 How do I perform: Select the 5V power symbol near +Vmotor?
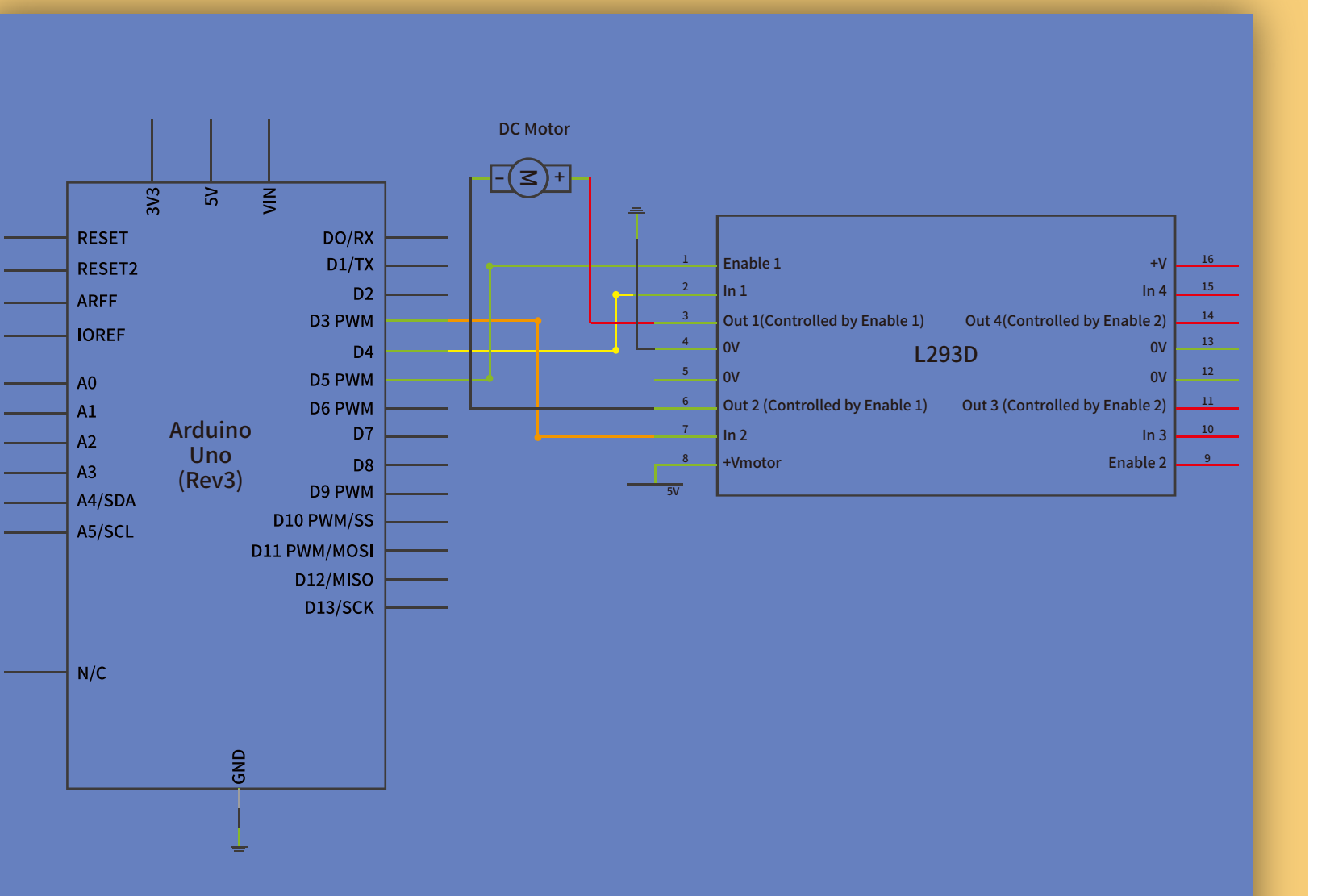click(655, 486)
